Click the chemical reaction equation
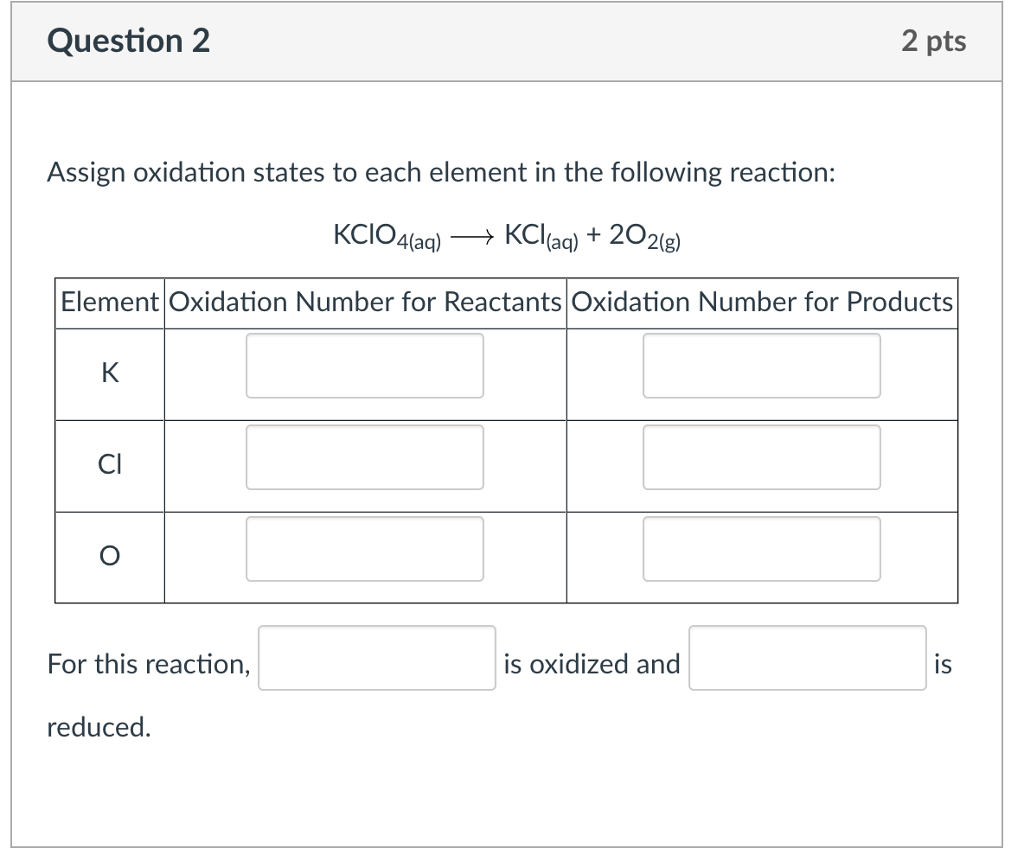 (x=508, y=235)
